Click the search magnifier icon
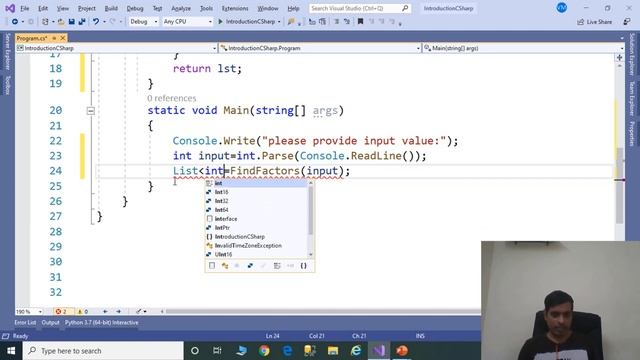 coord(405,8)
